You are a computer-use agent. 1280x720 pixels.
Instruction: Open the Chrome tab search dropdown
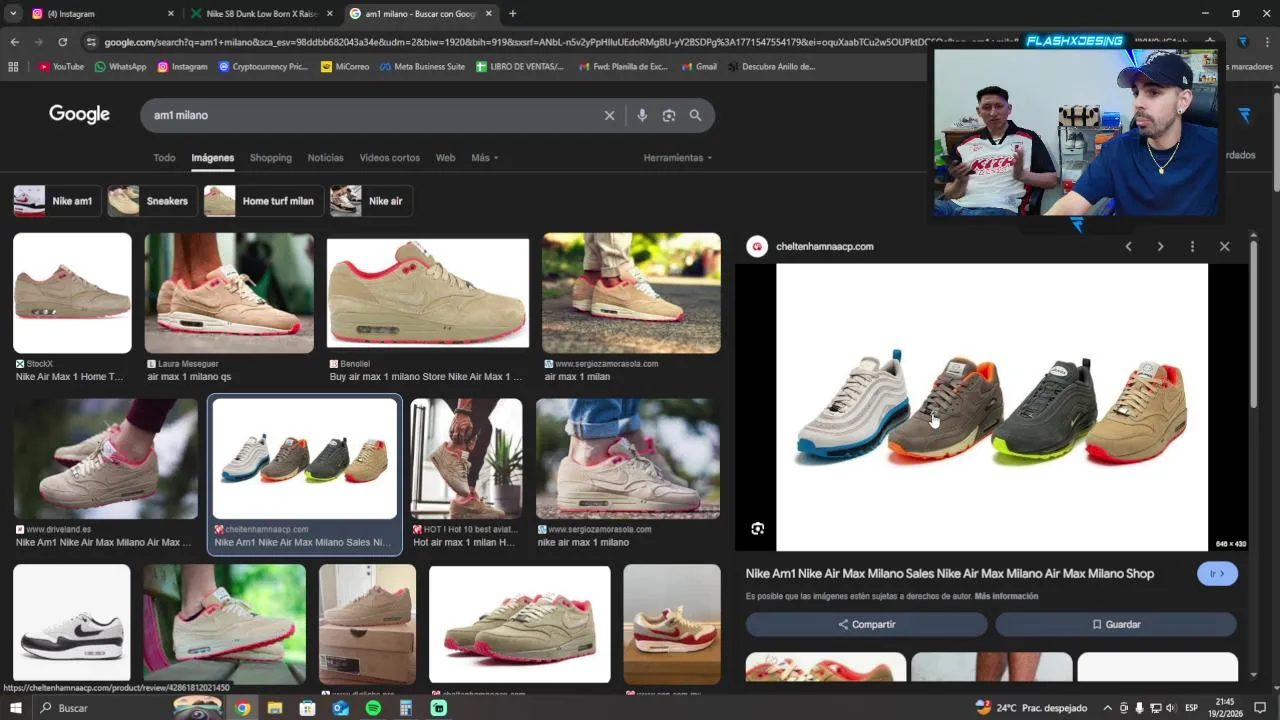(13, 14)
